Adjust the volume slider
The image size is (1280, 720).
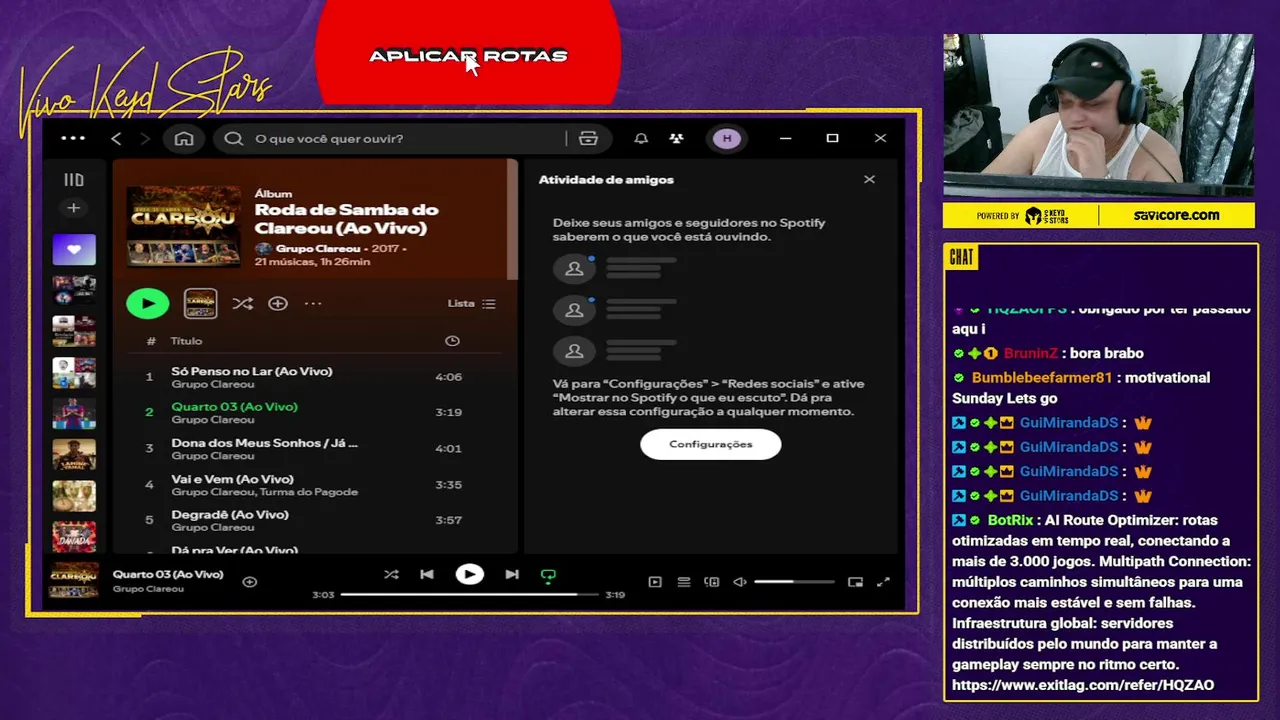[794, 581]
